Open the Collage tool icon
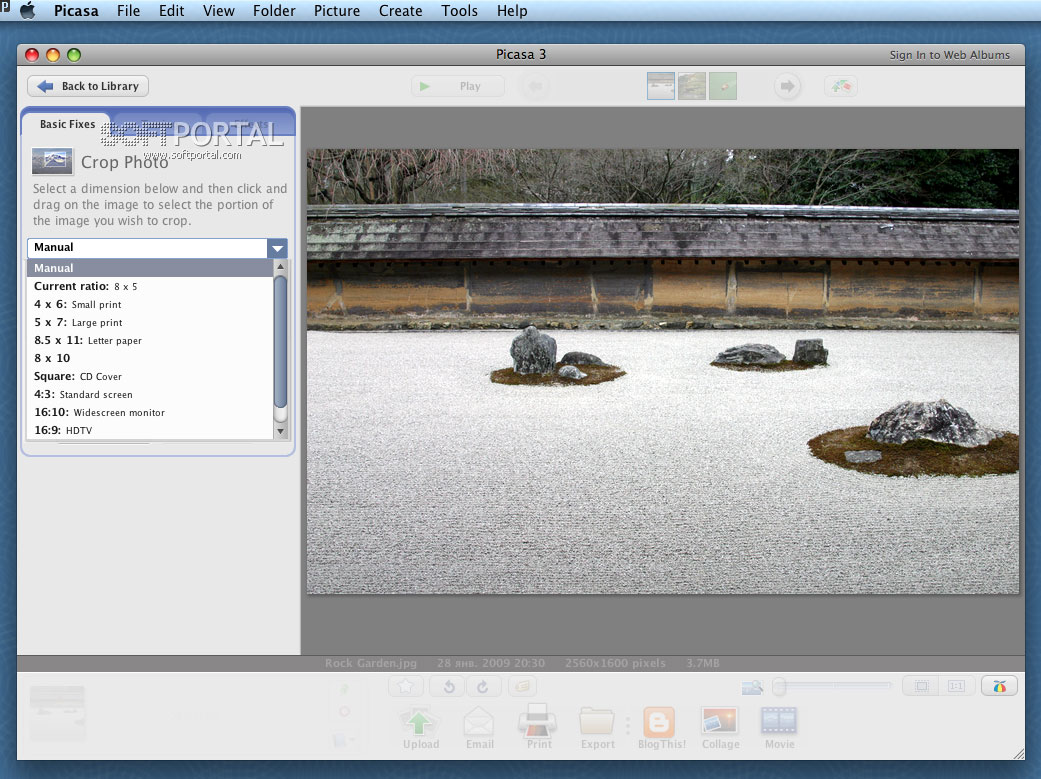The image size is (1041, 779). 720,723
